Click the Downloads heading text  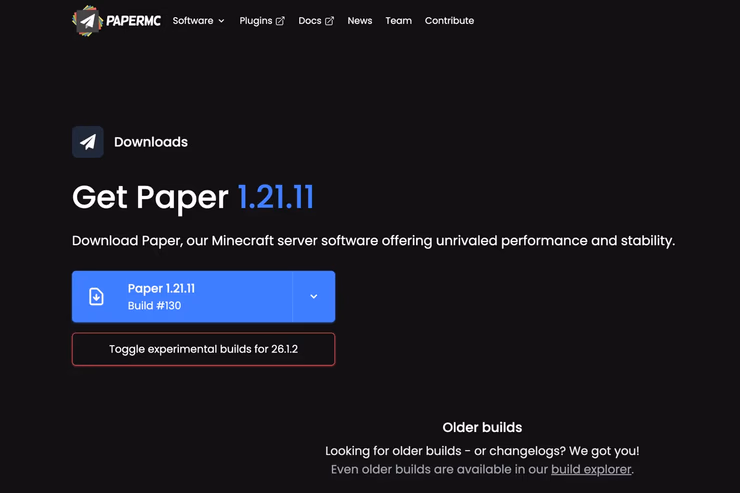(151, 142)
